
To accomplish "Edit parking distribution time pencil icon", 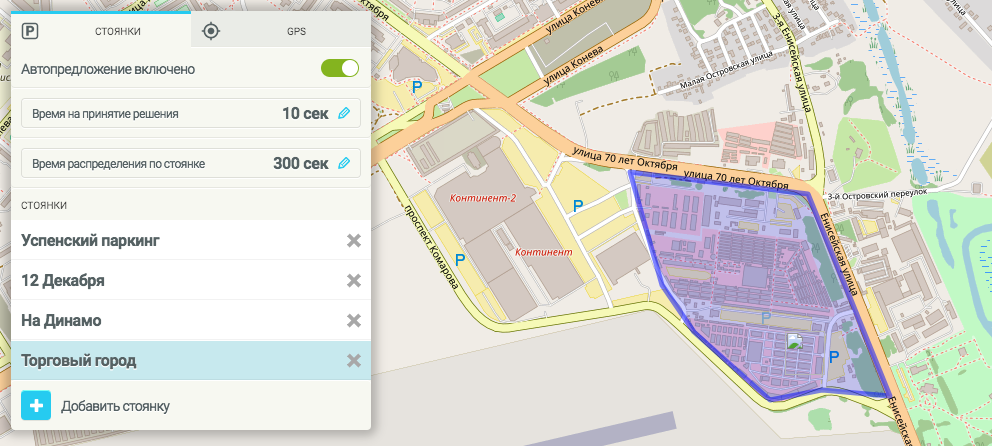I will click(344, 163).
